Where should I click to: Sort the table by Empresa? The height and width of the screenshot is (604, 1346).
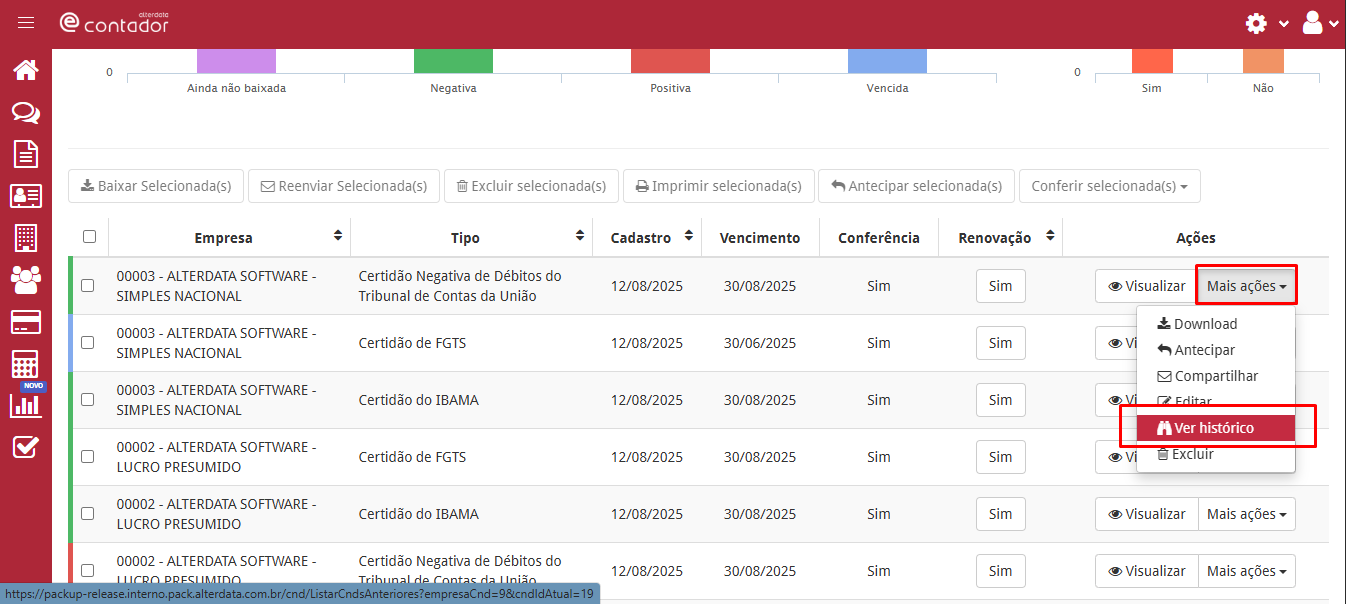(x=338, y=236)
